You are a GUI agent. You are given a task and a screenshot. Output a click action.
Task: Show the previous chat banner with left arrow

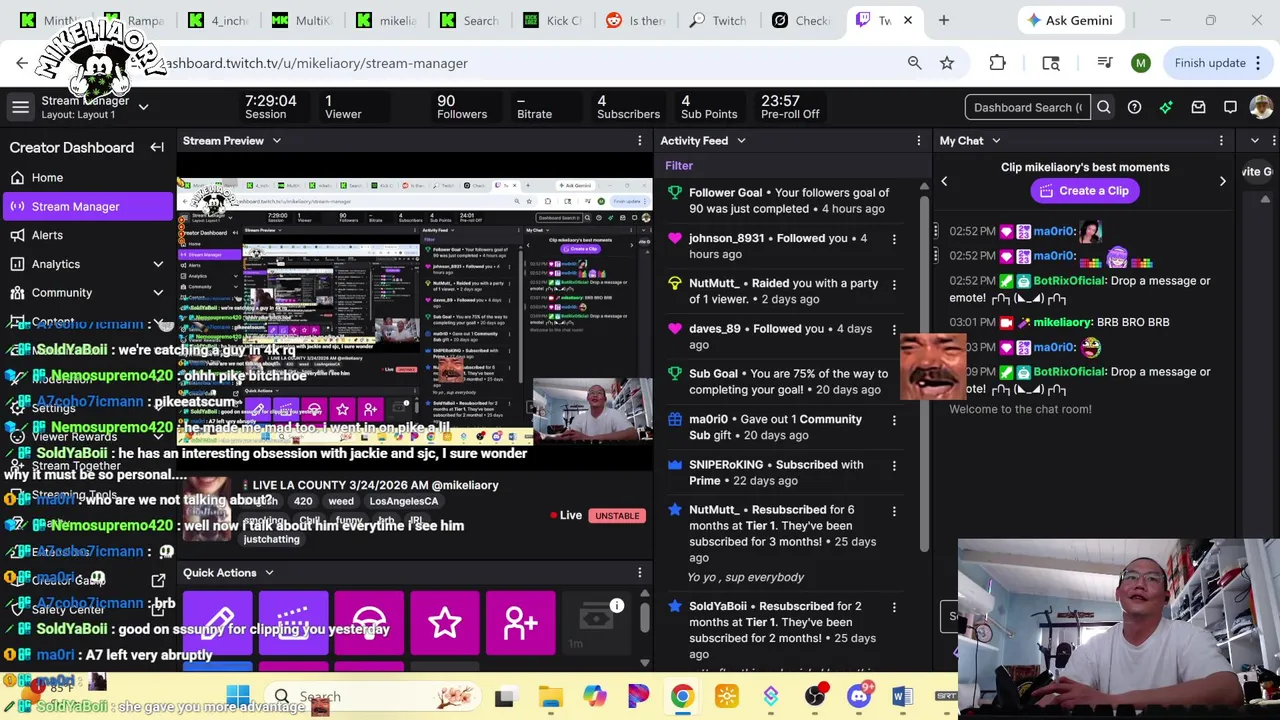click(944, 181)
